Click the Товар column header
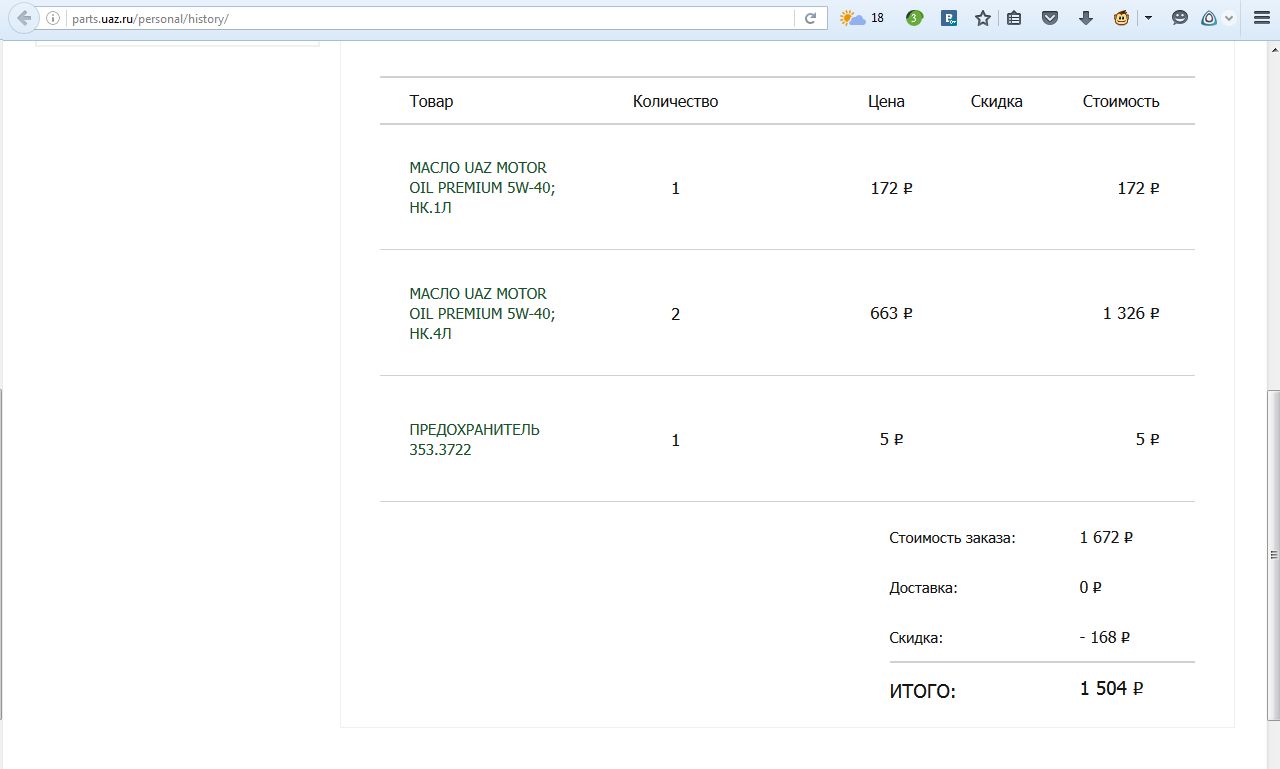The height and width of the screenshot is (769, 1280). [x=431, y=101]
